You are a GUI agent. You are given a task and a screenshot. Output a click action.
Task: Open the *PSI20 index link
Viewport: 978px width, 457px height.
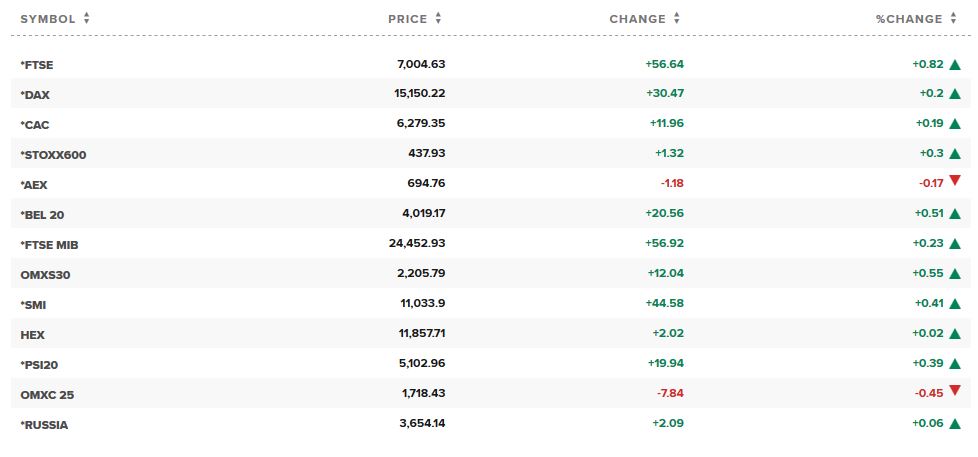click(x=40, y=364)
